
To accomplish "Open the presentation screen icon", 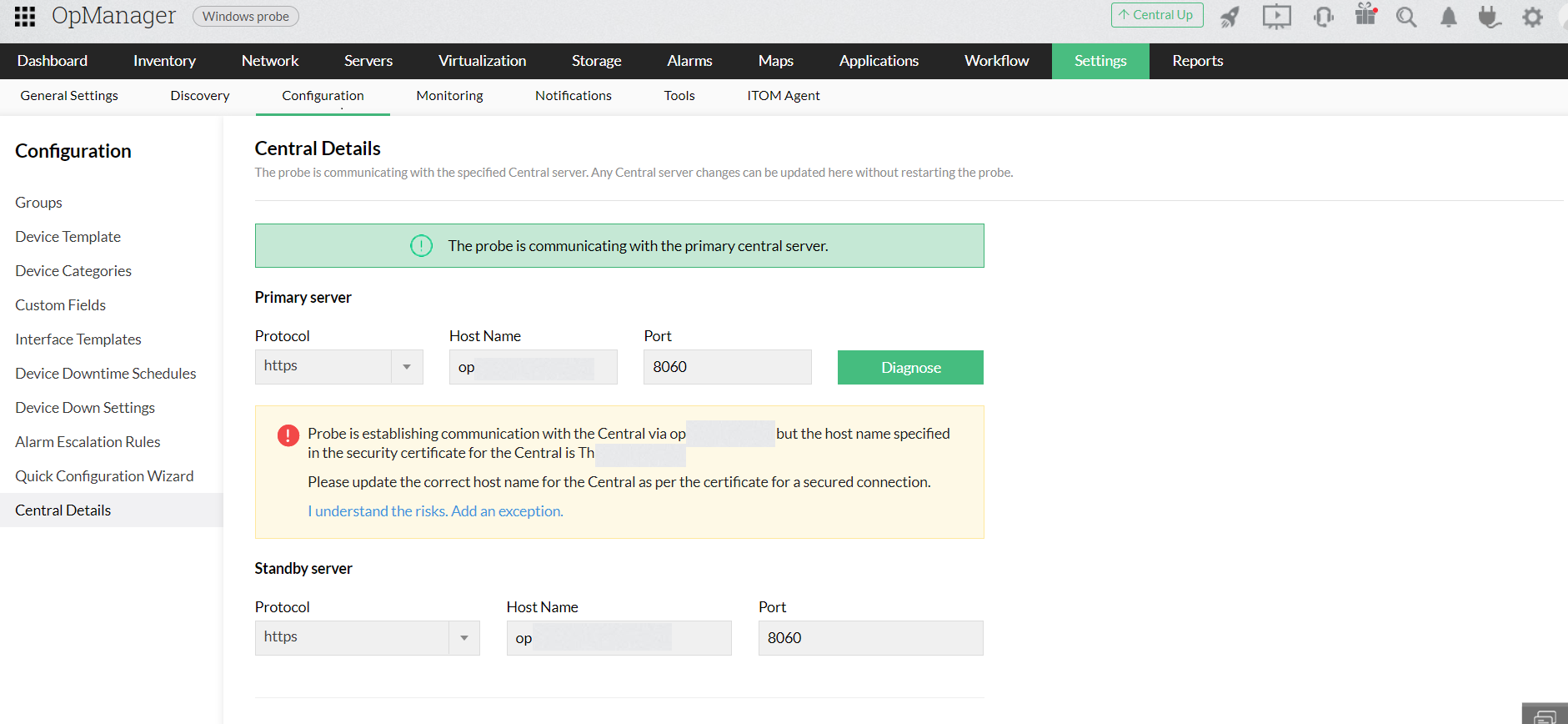I will click(x=1276, y=17).
